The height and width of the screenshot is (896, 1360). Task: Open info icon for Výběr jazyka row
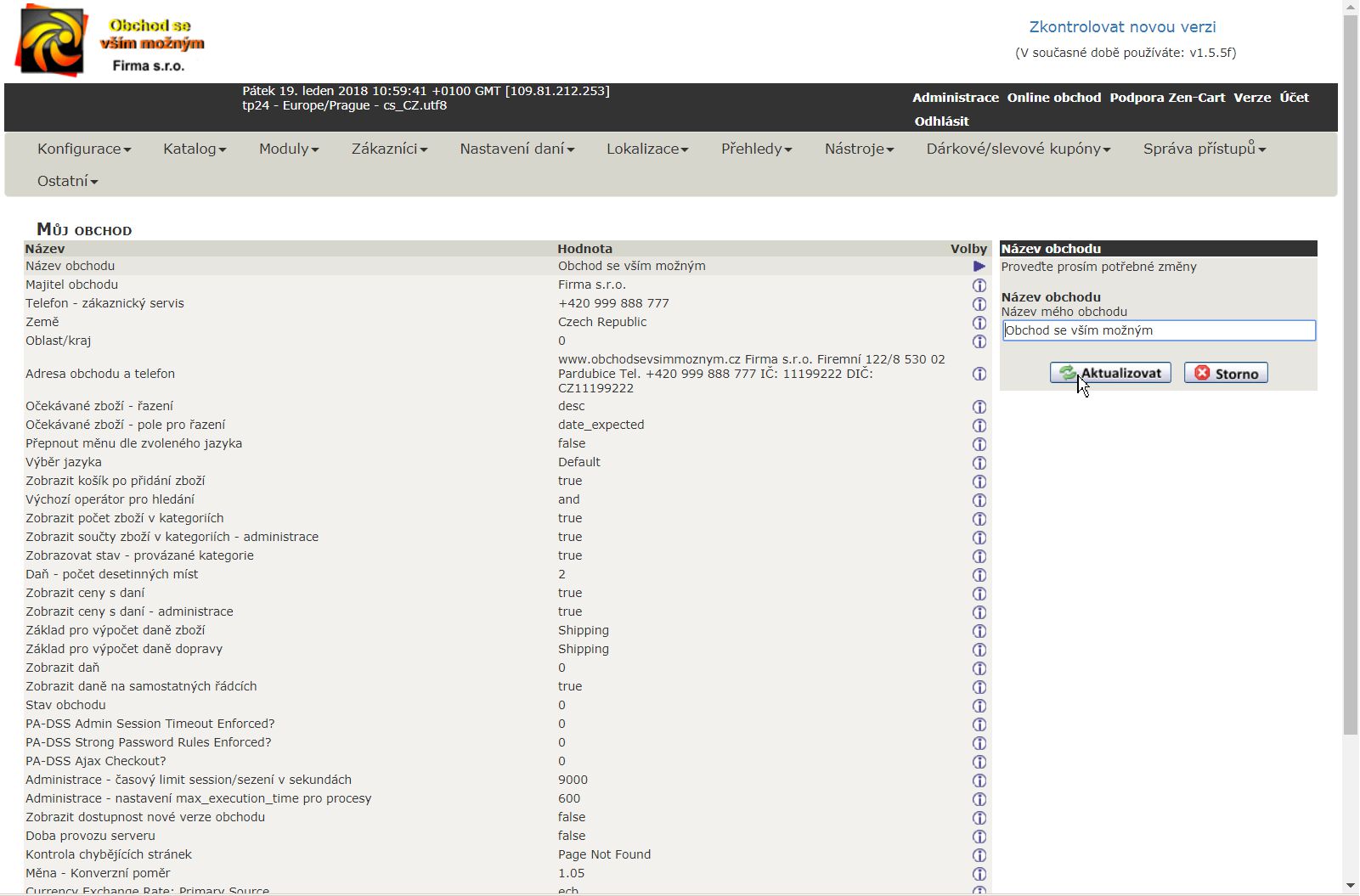point(979,463)
